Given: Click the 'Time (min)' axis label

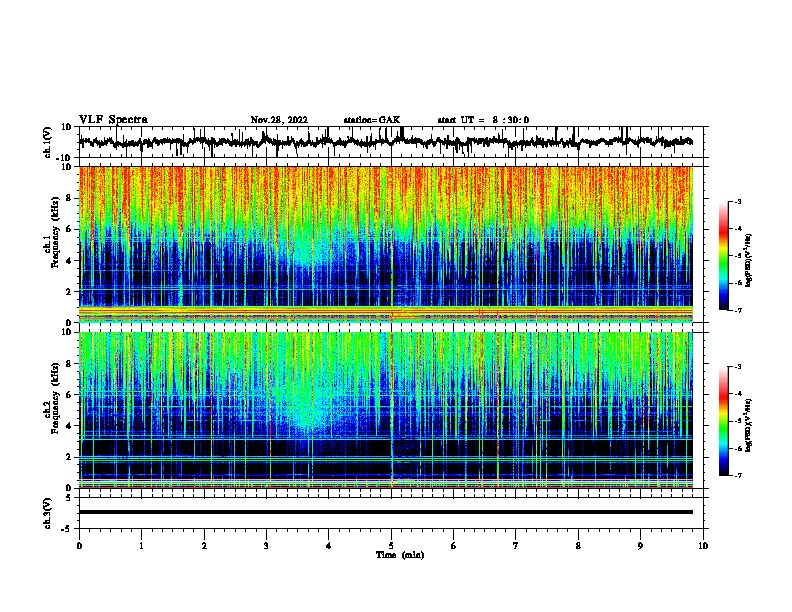Looking at the screenshot, I should pos(400,555).
